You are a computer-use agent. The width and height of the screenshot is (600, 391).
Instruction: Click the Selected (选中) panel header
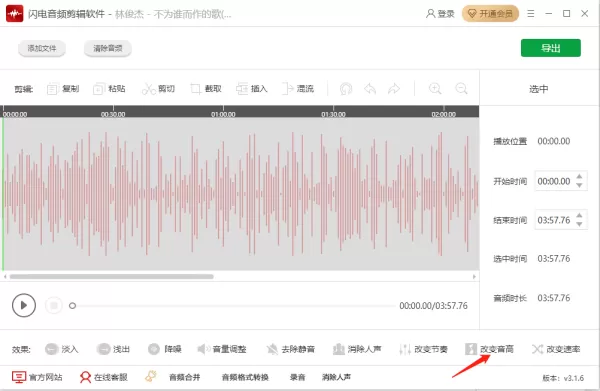pos(539,89)
